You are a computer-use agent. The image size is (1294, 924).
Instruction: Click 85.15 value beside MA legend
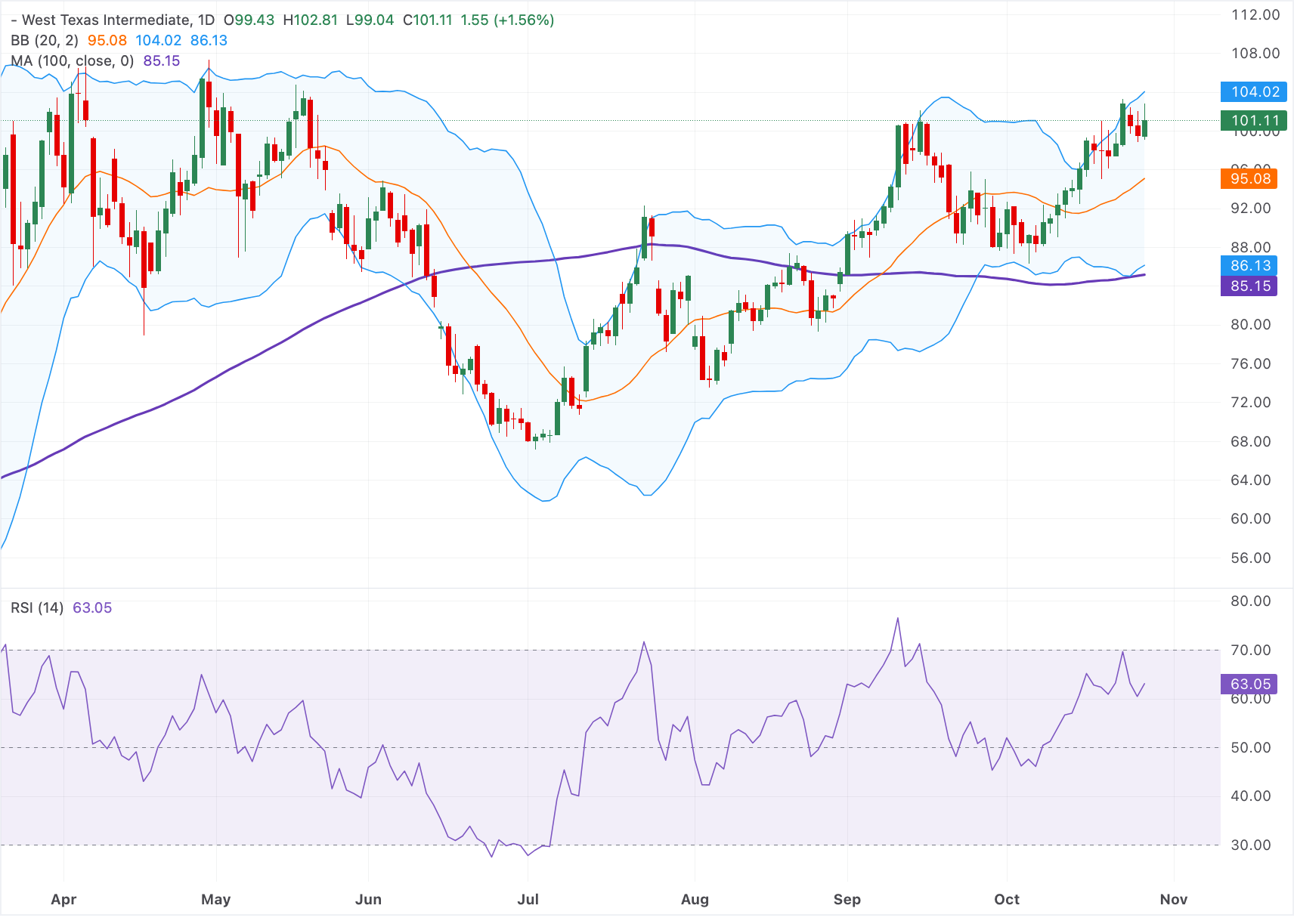[x=162, y=61]
